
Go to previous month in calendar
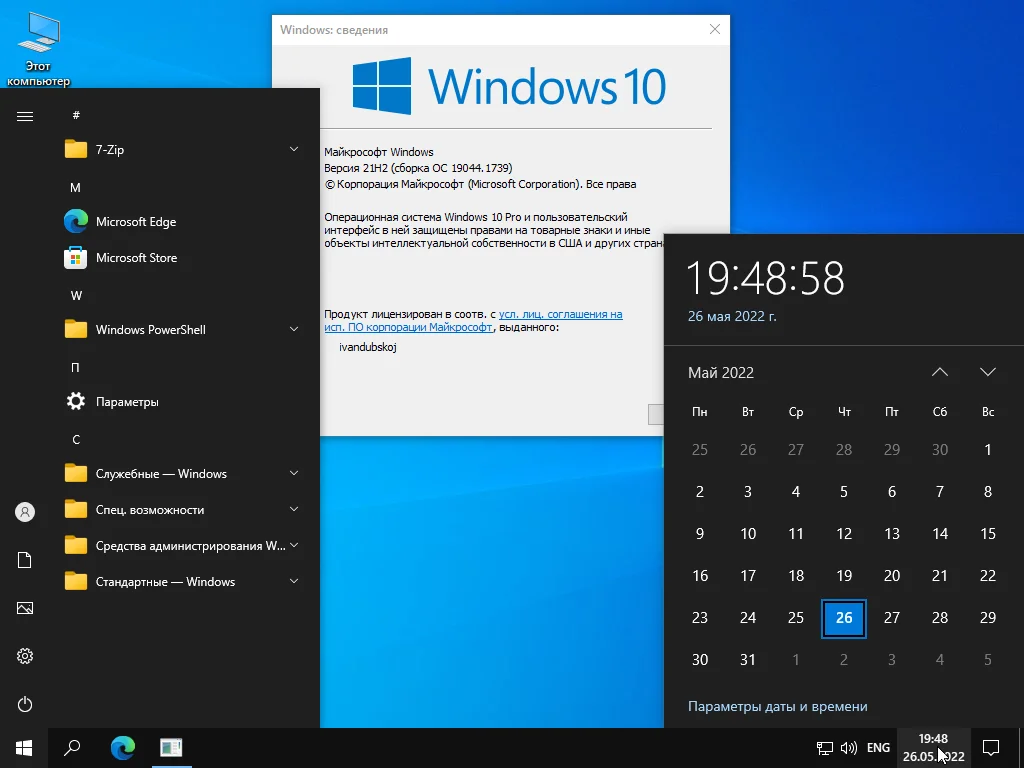[x=940, y=372]
